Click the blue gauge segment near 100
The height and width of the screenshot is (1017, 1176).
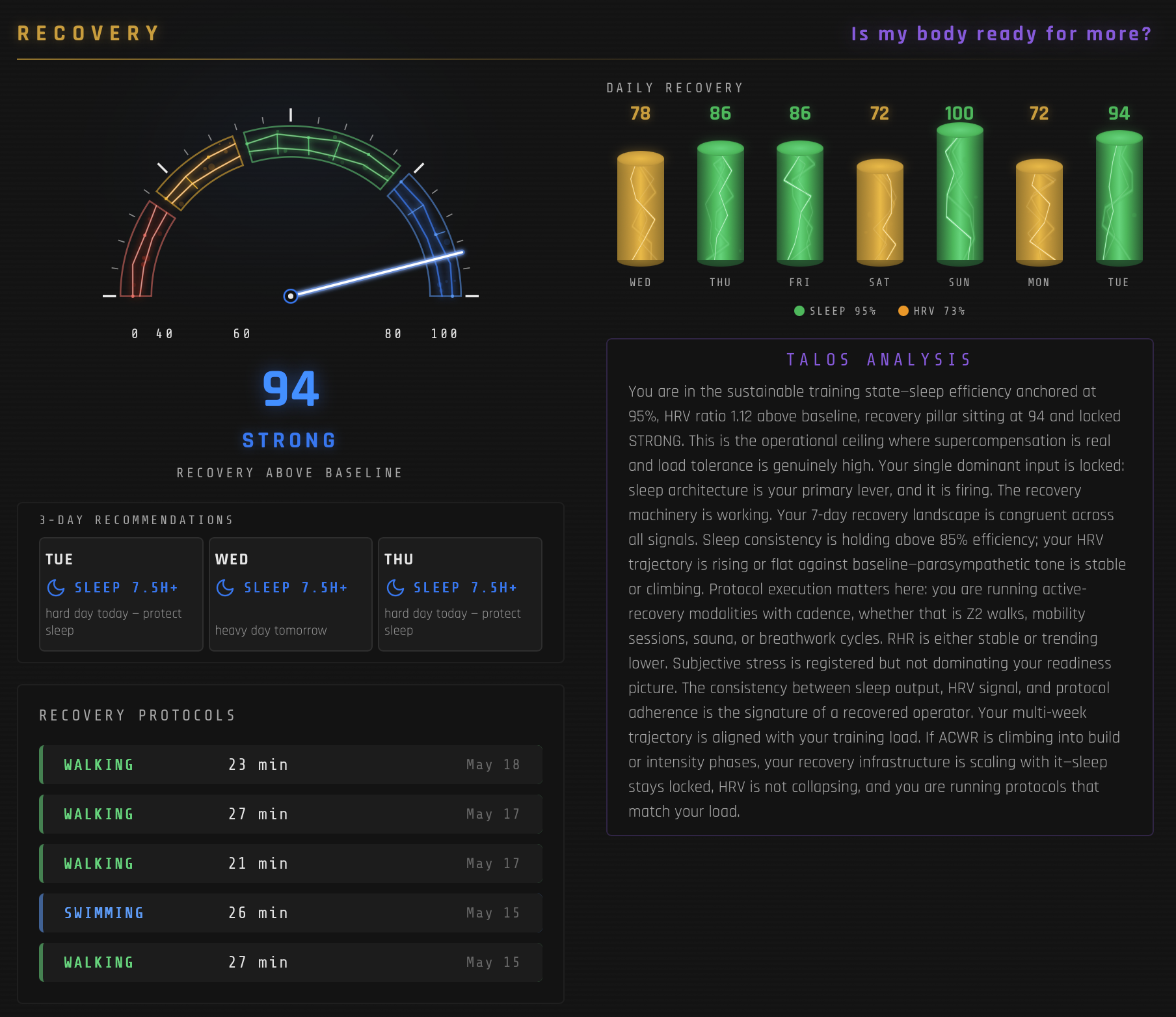[x=426, y=234]
